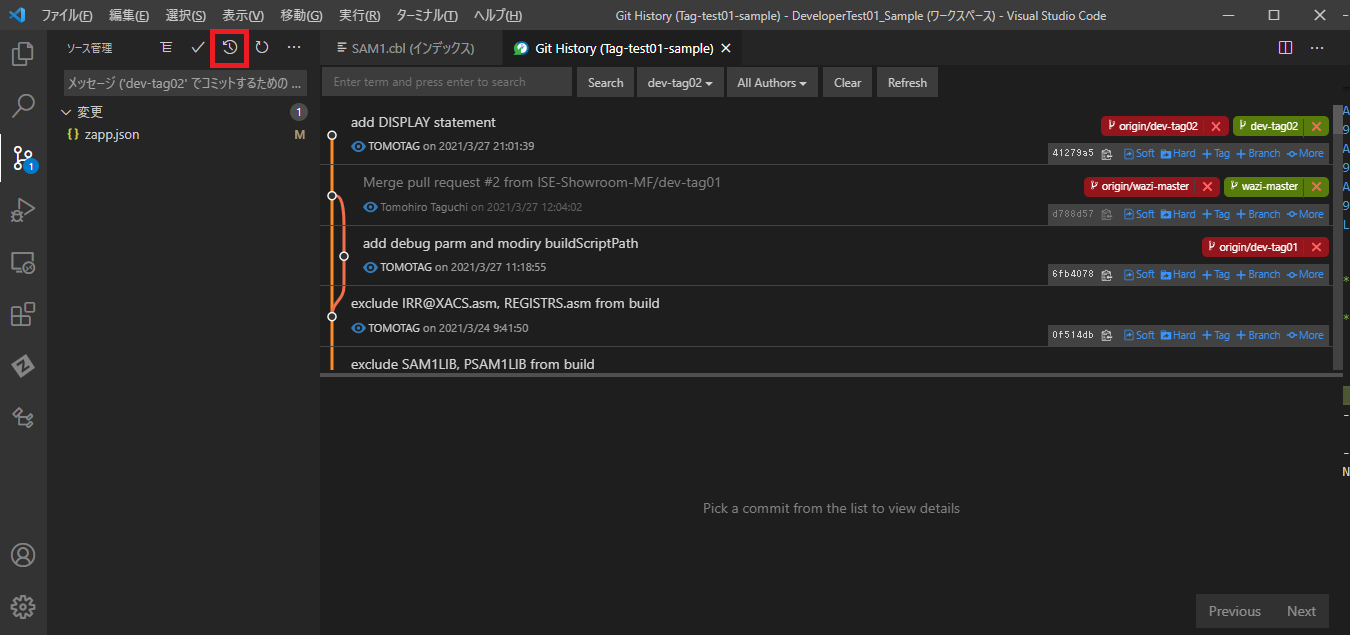Open the Search view in activity bar
Screen dimensions: 1350x635
click(23, 105)
